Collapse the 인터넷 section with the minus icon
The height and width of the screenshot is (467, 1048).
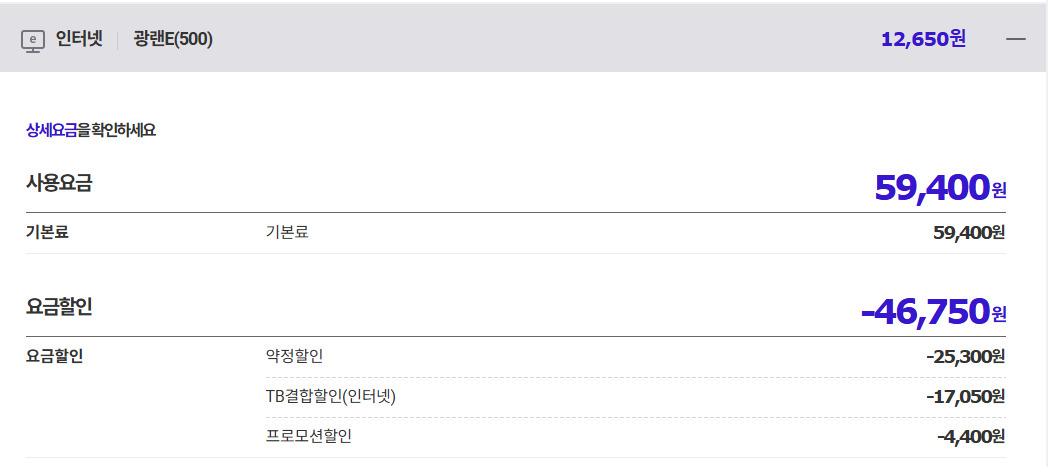point(1016,39)
